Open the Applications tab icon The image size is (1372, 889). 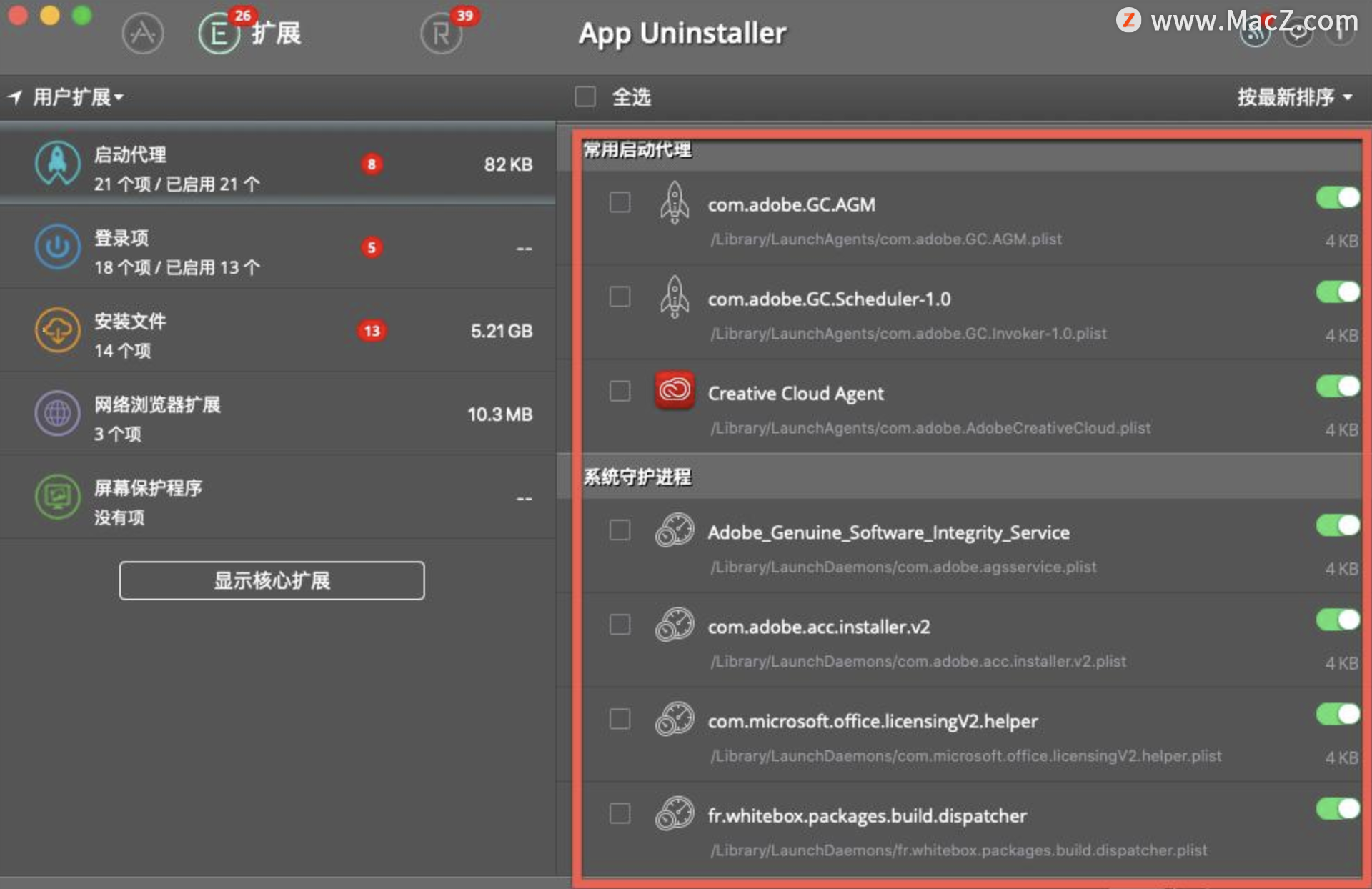click(142, 33)
